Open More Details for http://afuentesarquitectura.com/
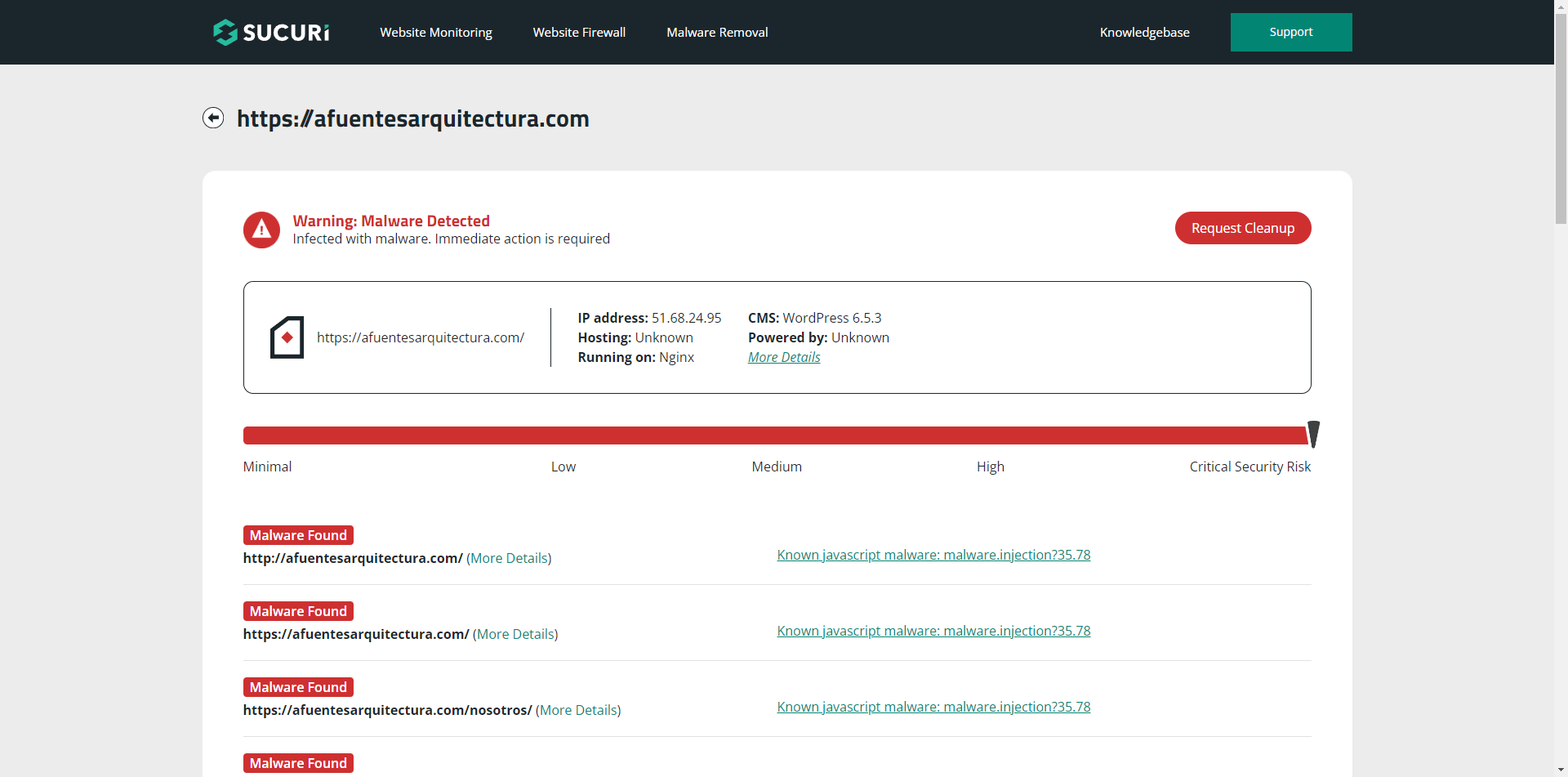The height and width of the screenshot is (777, 1568). 509,558
